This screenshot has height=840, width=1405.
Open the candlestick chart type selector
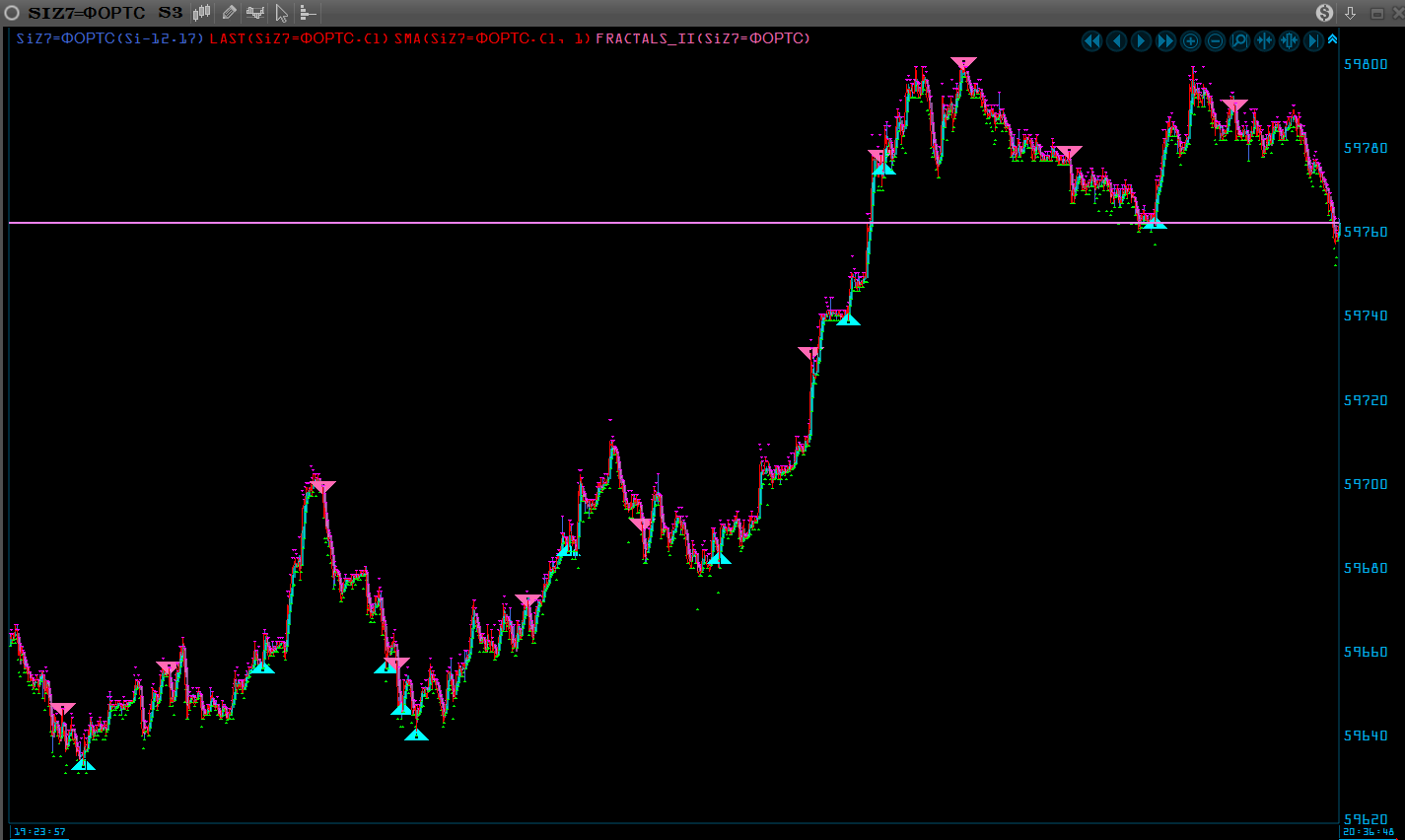click(201, 13)
